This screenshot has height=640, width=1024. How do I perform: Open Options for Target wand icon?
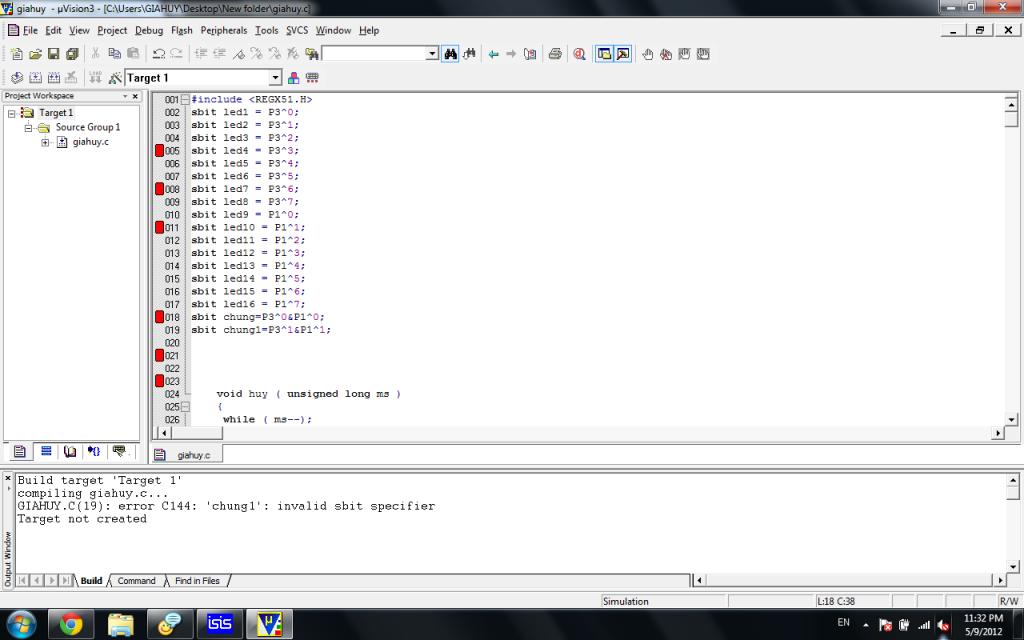pos(115,78)
